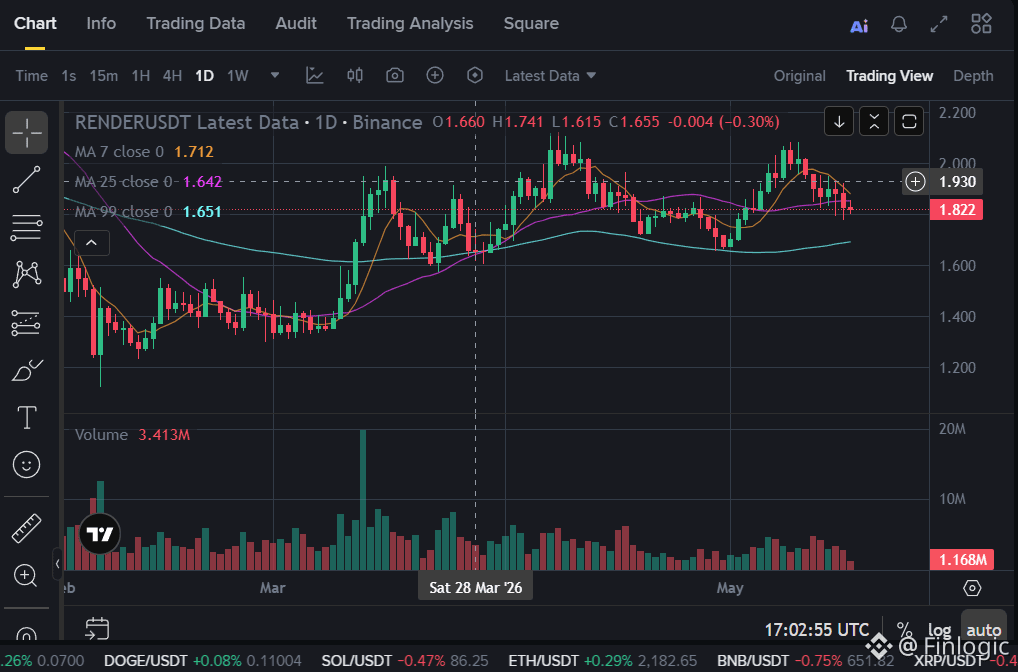1018x672 pixels.
Task: Open hexagon chart settings icon
Action: coord(475,75)
